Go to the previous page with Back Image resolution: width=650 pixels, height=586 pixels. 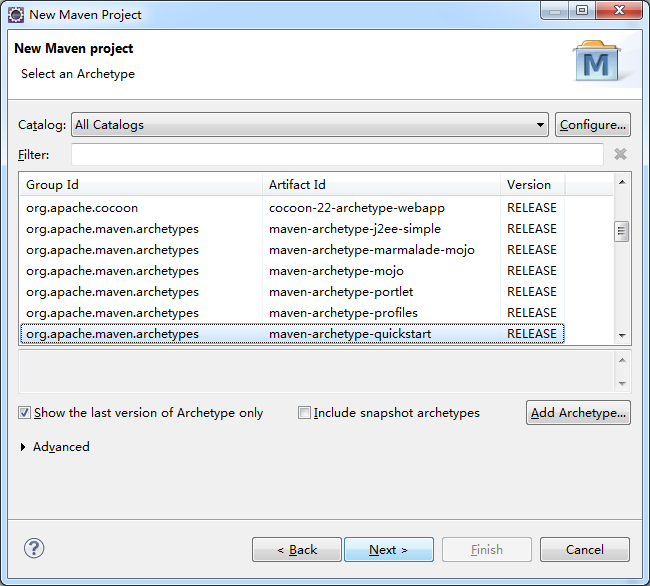tap(297, 550)
